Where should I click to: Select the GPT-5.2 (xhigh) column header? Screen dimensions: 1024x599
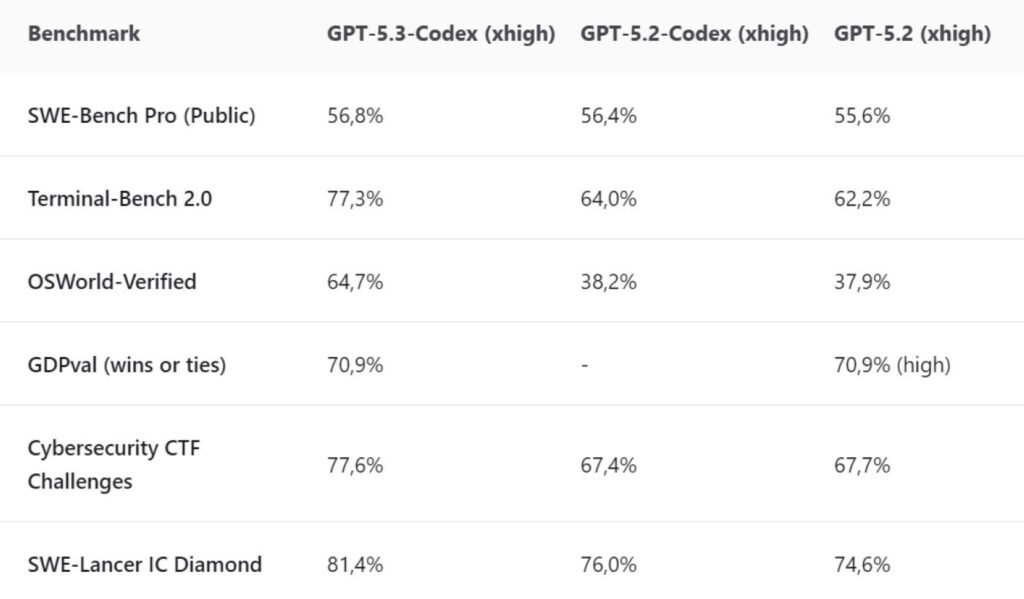(912, 34)
